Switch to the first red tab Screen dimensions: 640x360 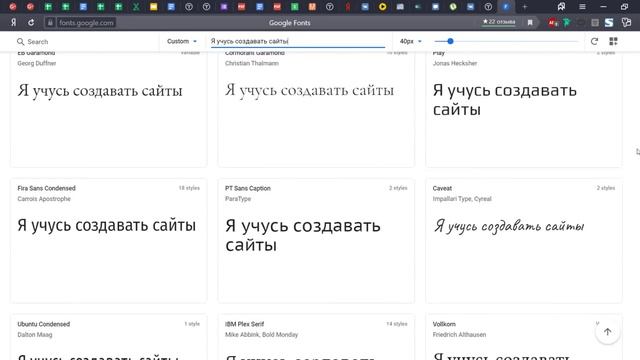click(13, 7)
